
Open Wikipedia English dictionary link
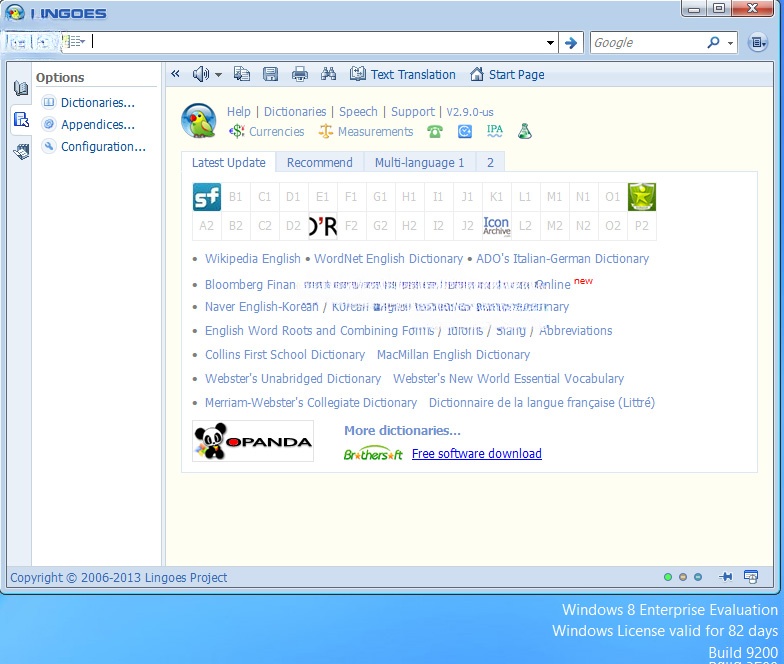(x=252, y=258)
